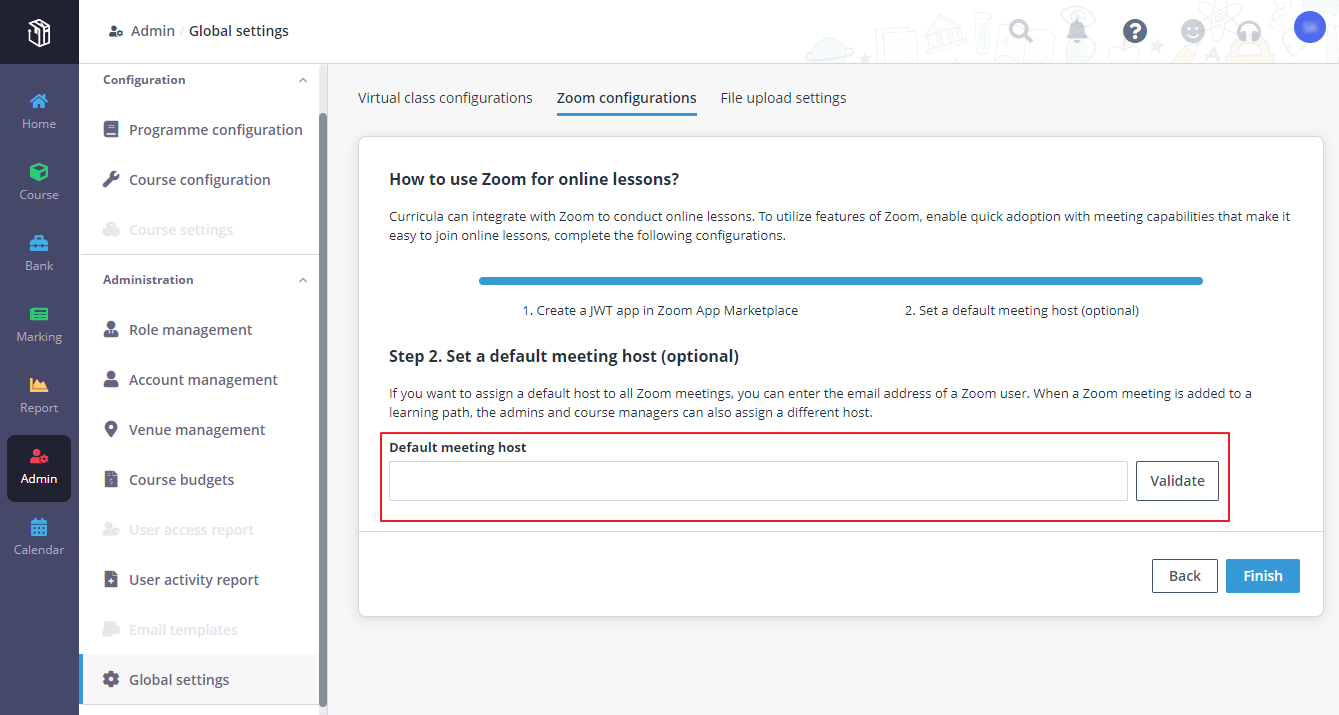Screen dimensions: 1339x715
Task: Click the Admin breadcrumb user icon
Action: 116,31
